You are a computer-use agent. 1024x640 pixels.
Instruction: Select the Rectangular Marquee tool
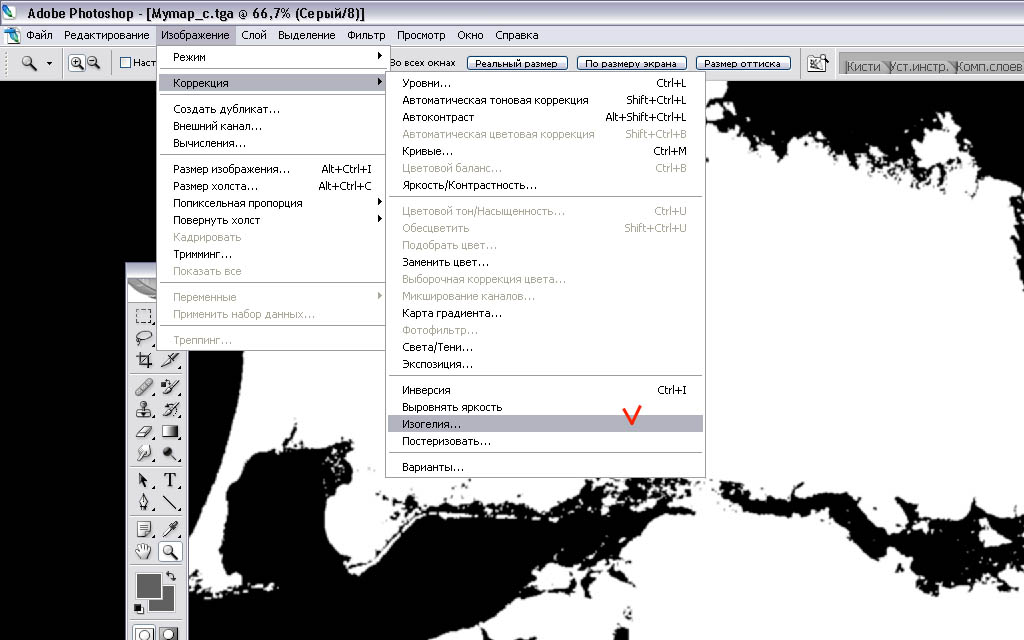[144, 316]
